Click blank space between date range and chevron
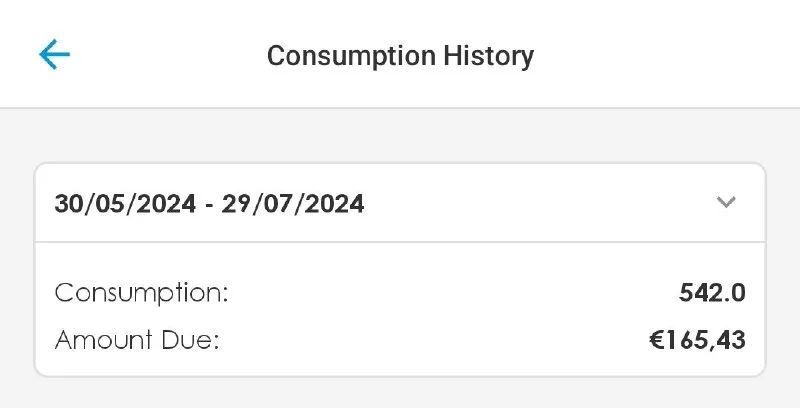This screenshot has width=800, height=408. coord(540,204)
